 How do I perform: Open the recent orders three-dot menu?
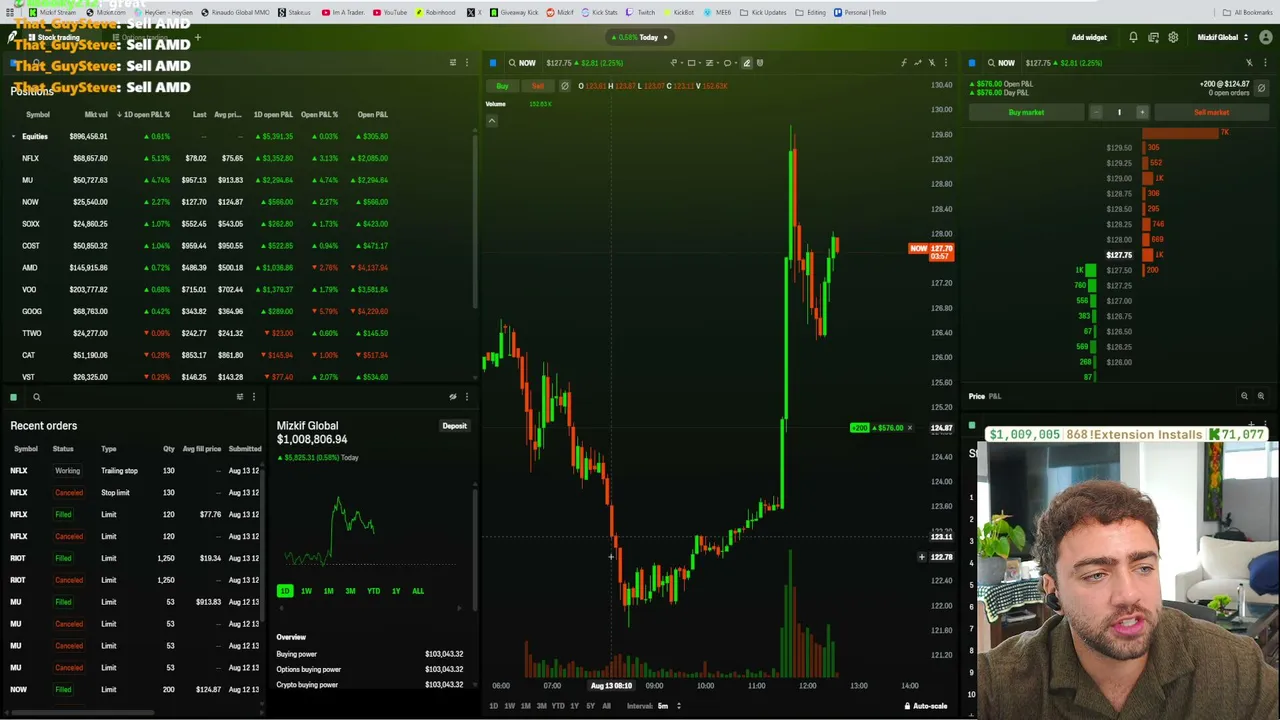pos(253,397)
